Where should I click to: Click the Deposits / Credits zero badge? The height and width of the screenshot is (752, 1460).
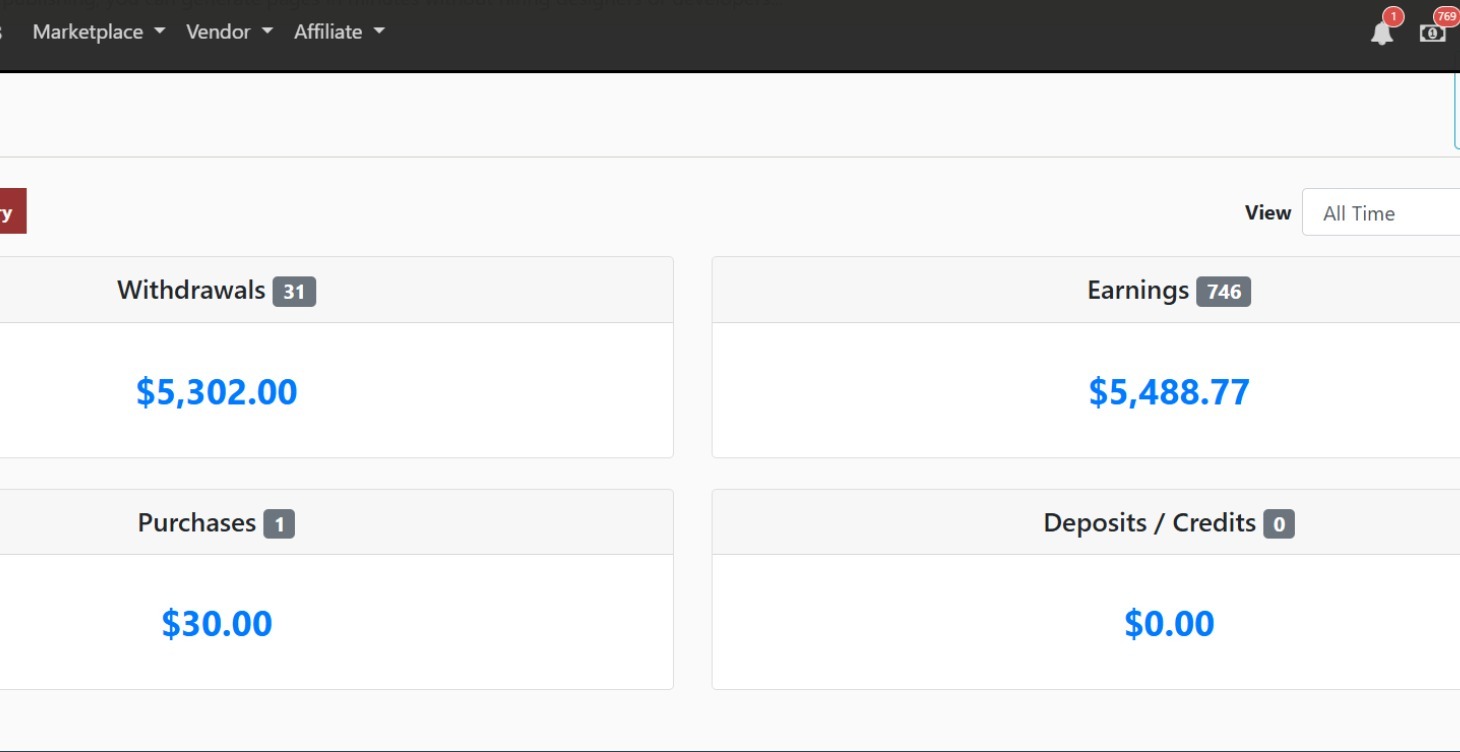tap(1278, 523)
